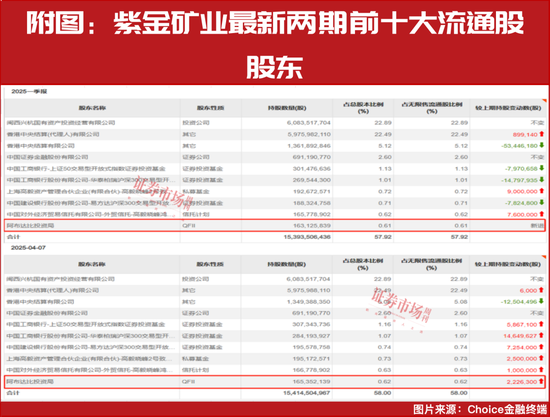Click the holding value 284,193,927
This screenshot has height=417, width=550.
tap(311, 336)
